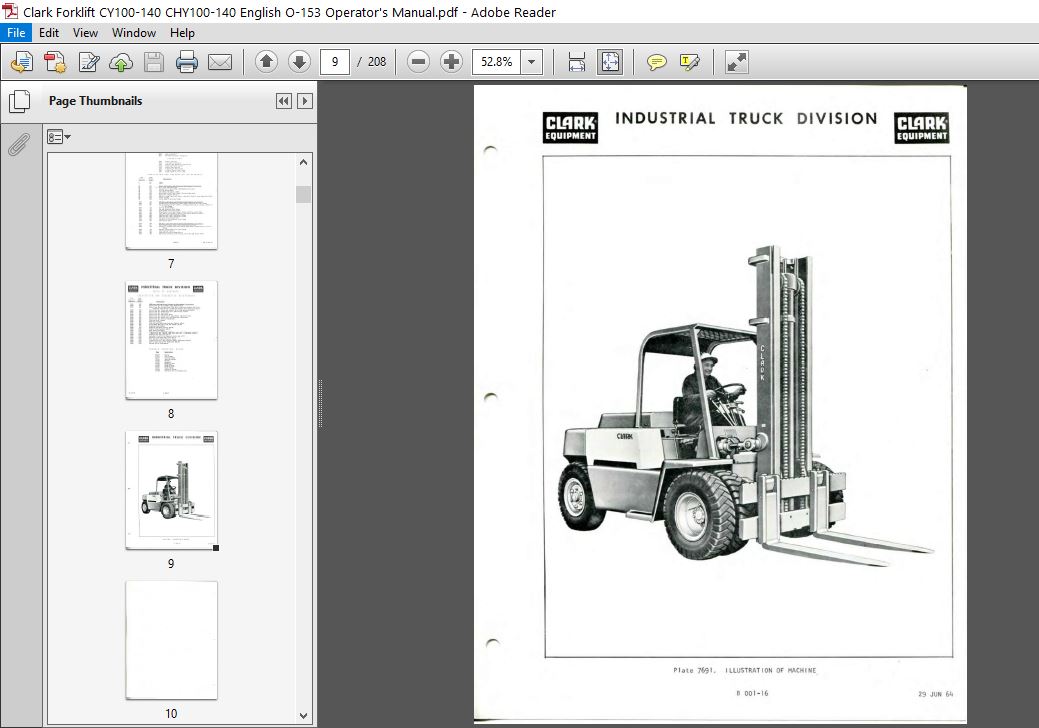Viewport: 1039px width, 728px height.
Task: Click the "Page Thumbnails" panel title
Action: [x=95, y=101]
